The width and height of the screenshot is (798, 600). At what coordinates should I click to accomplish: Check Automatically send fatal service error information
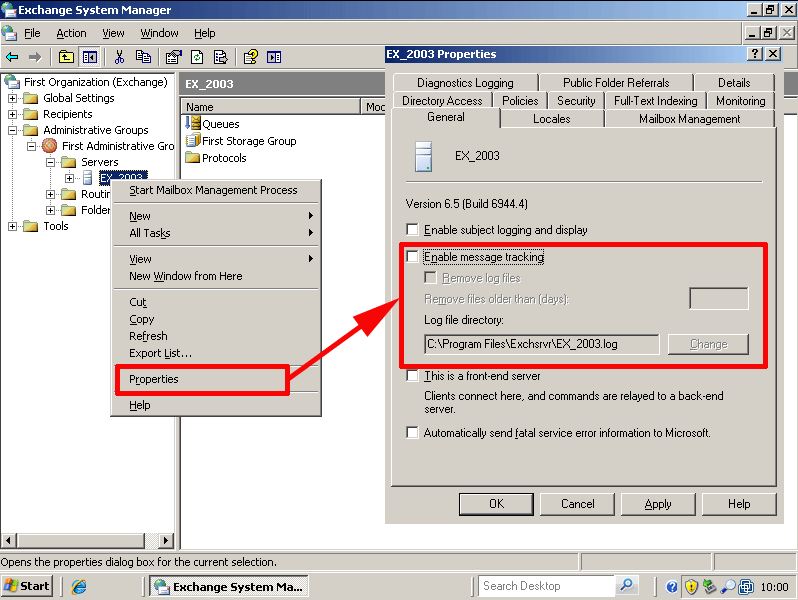click(412, 433)
